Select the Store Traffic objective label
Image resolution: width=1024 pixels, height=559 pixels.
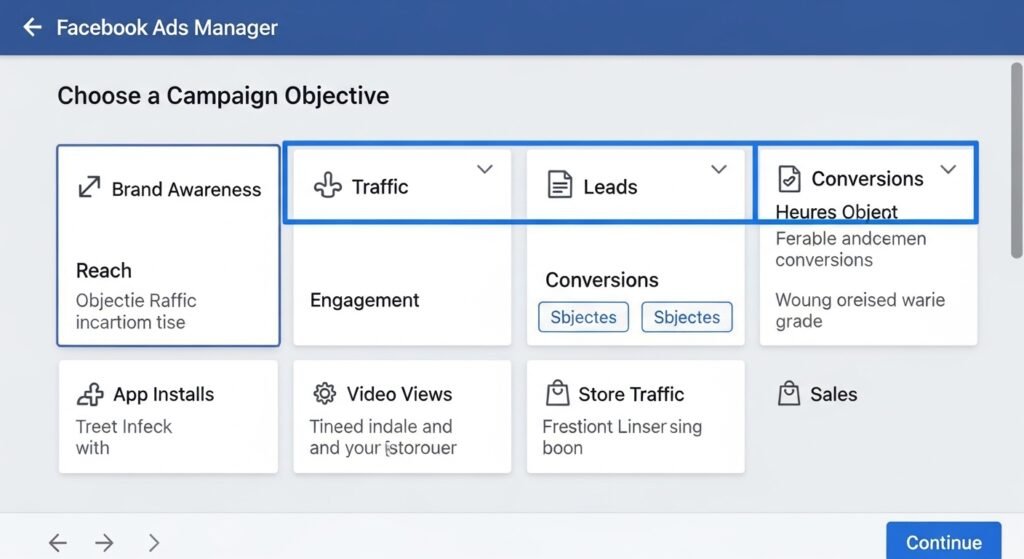631,394
